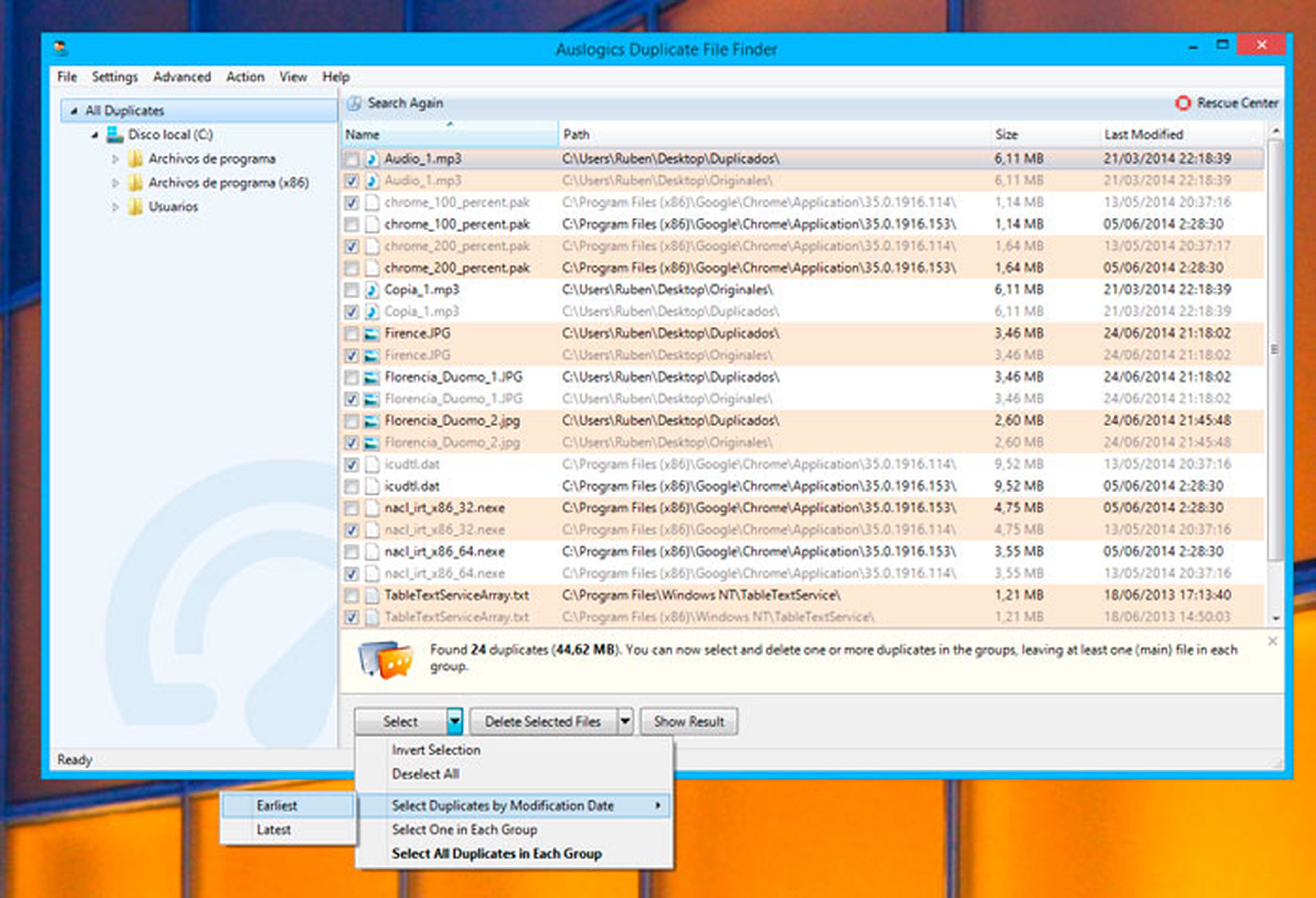Check Audio_1.mp3 in the Duplicados folder
Screen dimensions: 1316x898
pyautogui.click(x=352, y=159)
